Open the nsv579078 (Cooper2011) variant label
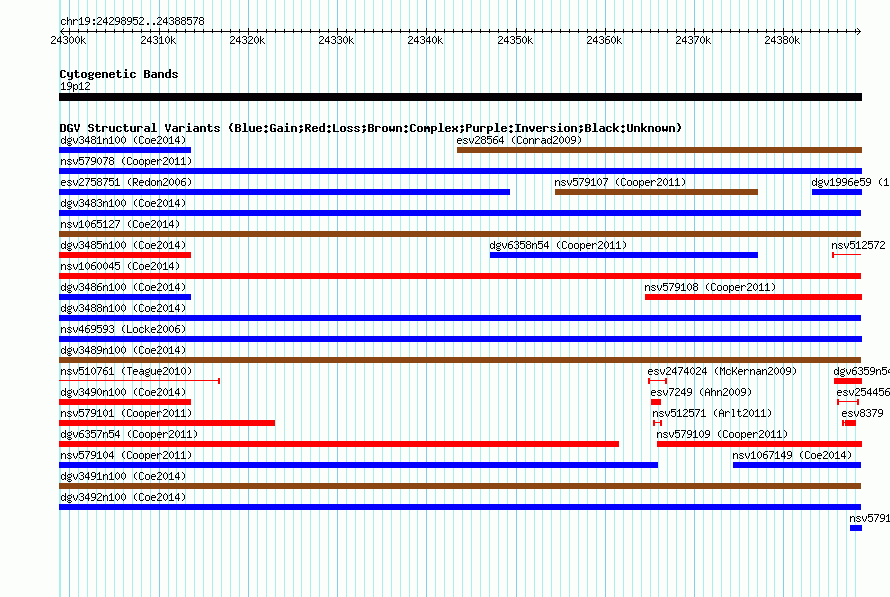890x597 pixels. 126,161
